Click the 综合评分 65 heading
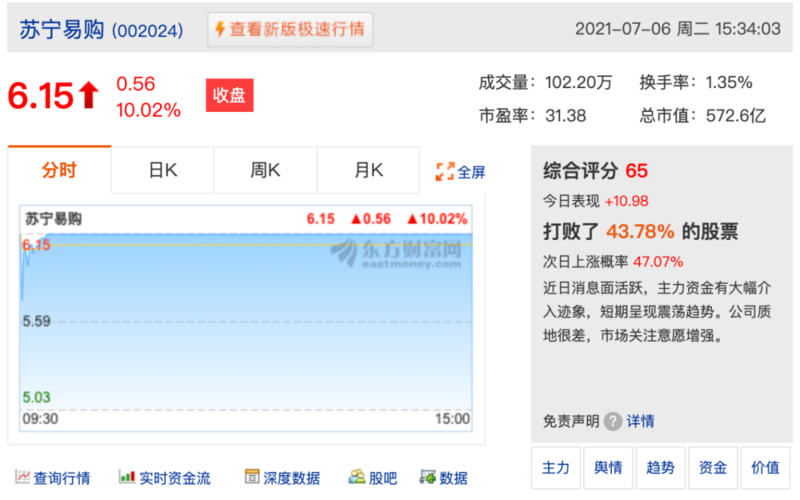 coord(595,171)
